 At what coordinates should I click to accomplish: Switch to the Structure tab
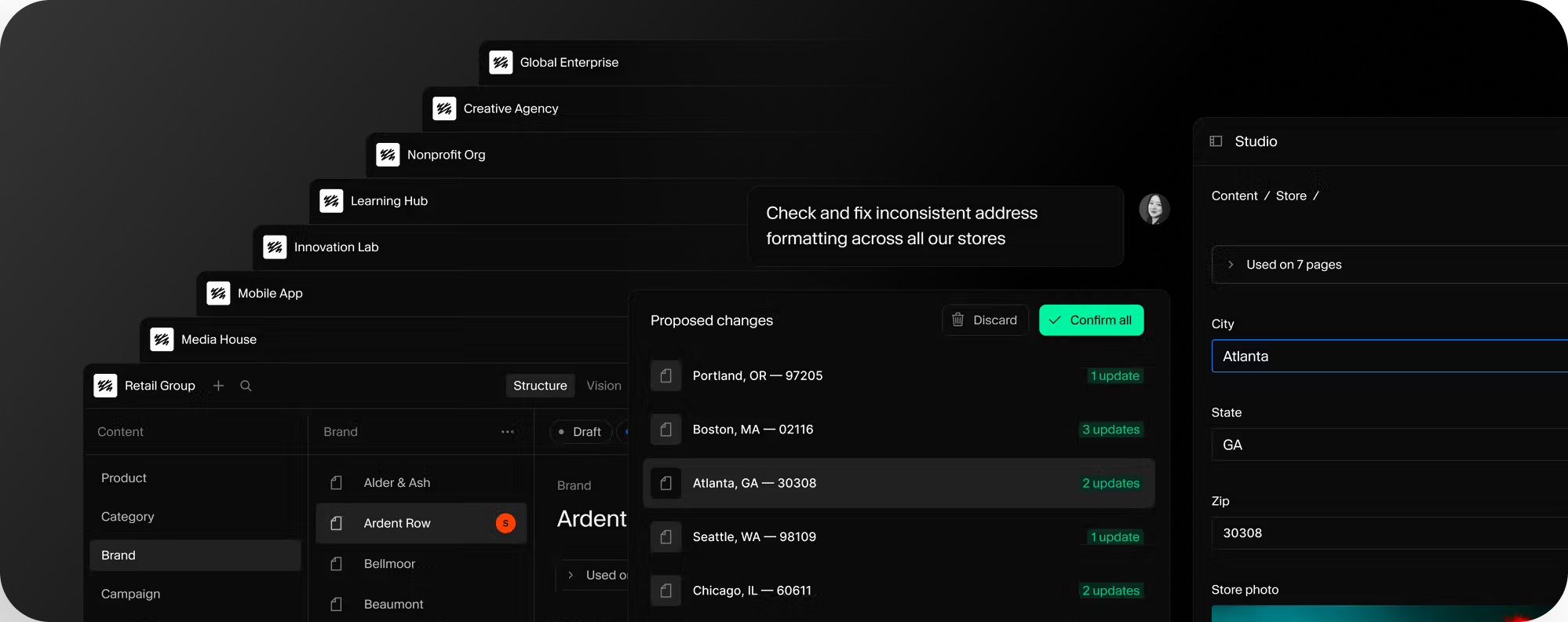coord(540,386)
